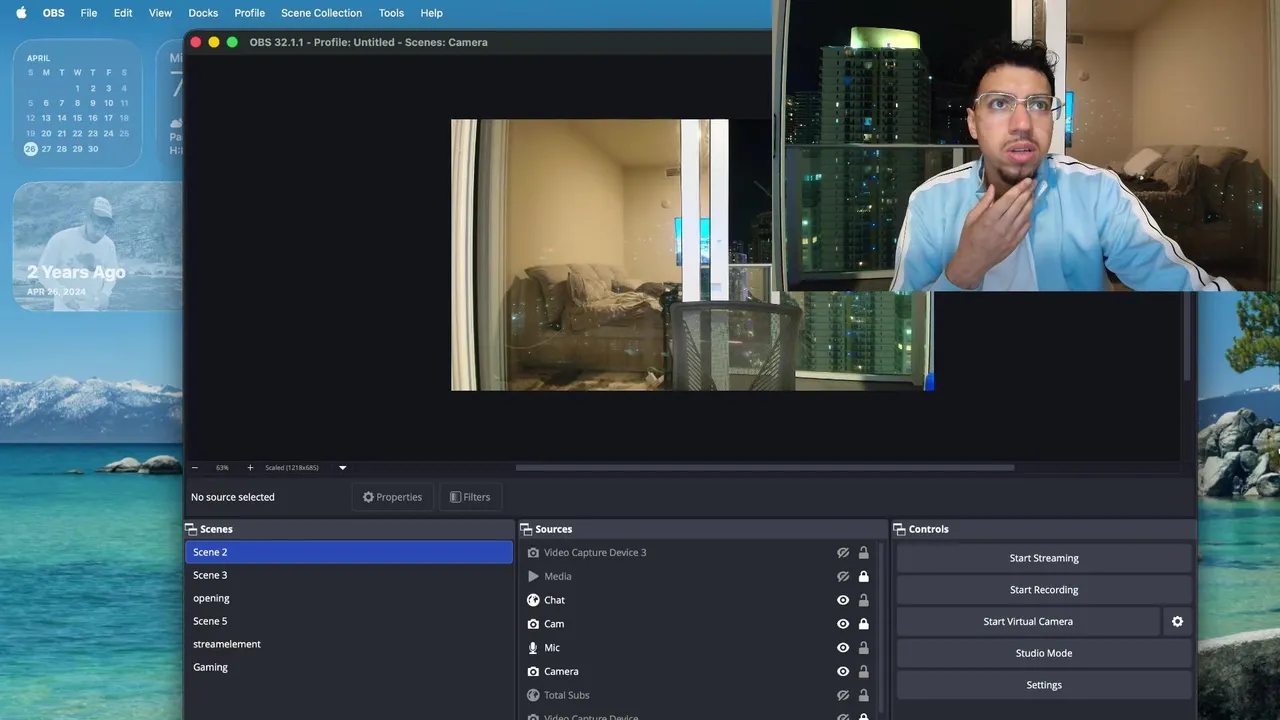Image resolution: width=1280 pixels, height=720 pixels.
Task: Open source Properties
Action: 392,497
